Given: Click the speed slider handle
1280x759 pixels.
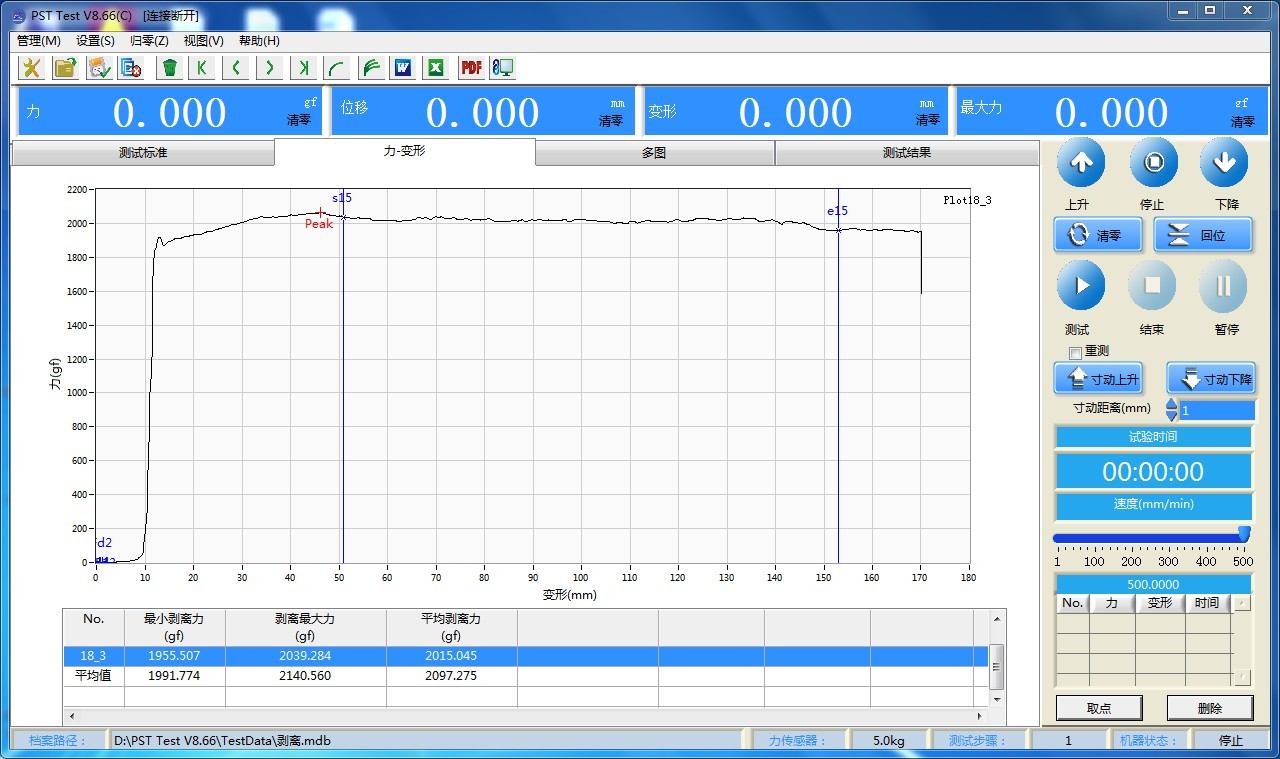Looking at the screenshot, I should pos(1244,535).
